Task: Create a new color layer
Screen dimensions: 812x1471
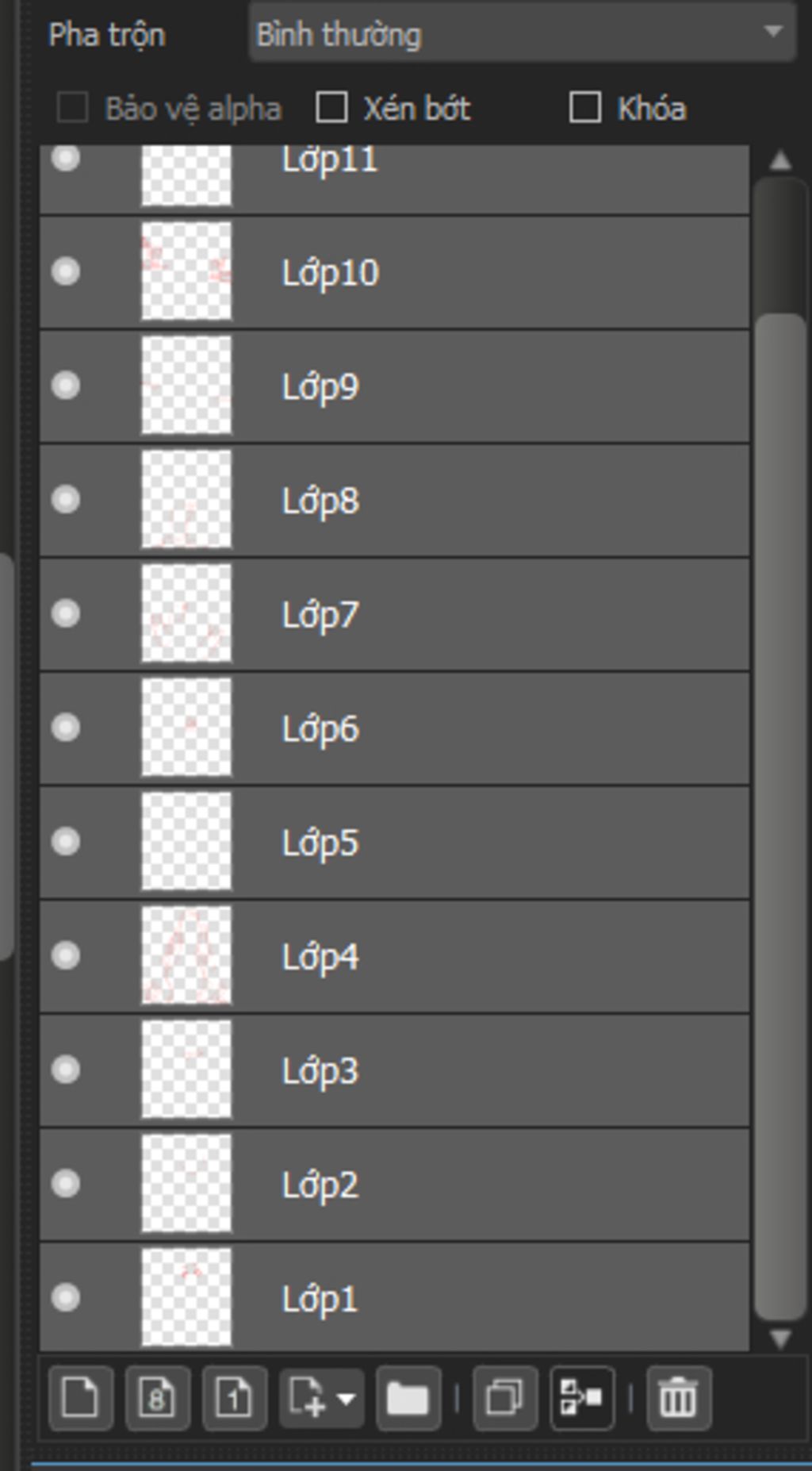Action: 80,1398
